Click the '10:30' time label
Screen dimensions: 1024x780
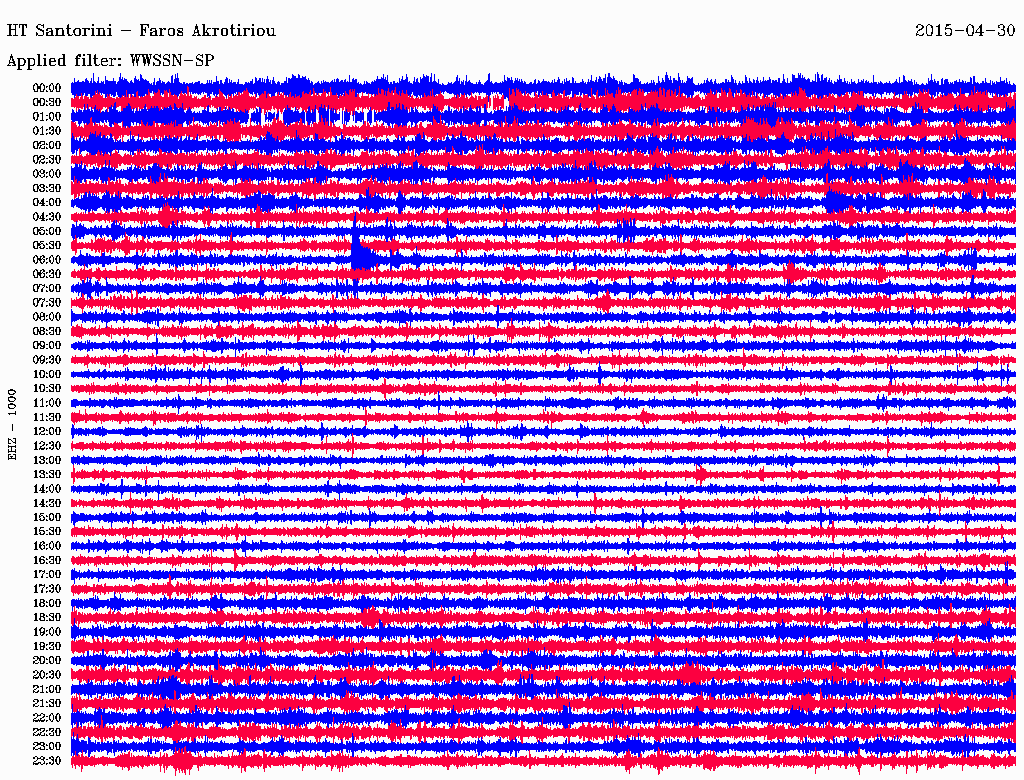pyautogui.click(x=47, y=389)
